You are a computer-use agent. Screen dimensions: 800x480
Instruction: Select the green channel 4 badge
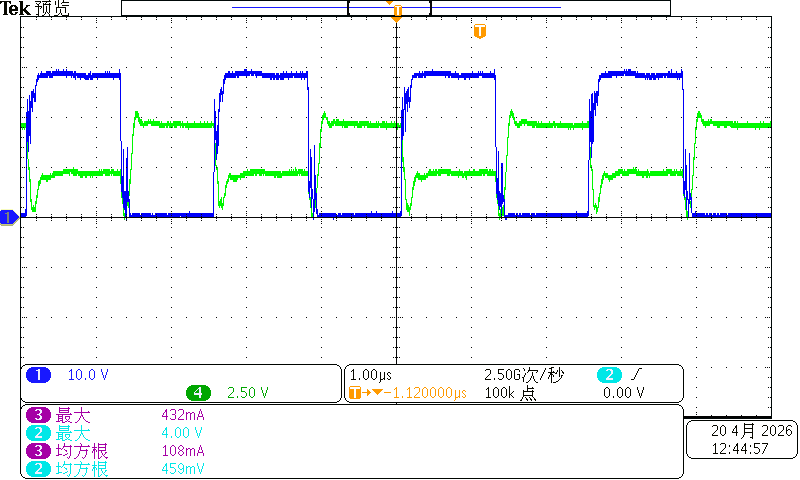[198, 393]
